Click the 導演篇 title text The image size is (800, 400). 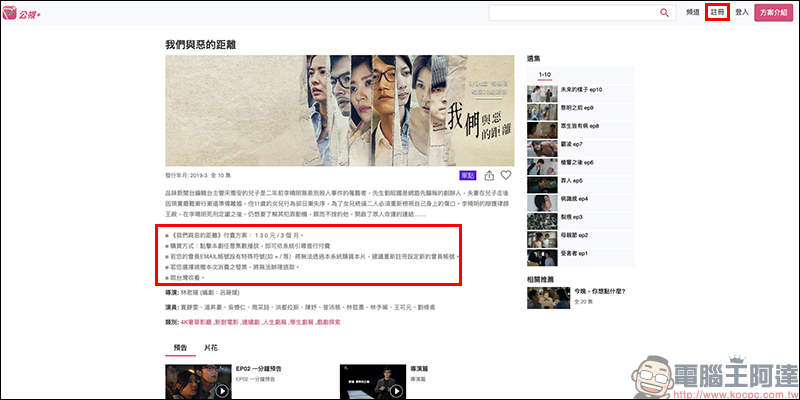[x=418, y=368]
